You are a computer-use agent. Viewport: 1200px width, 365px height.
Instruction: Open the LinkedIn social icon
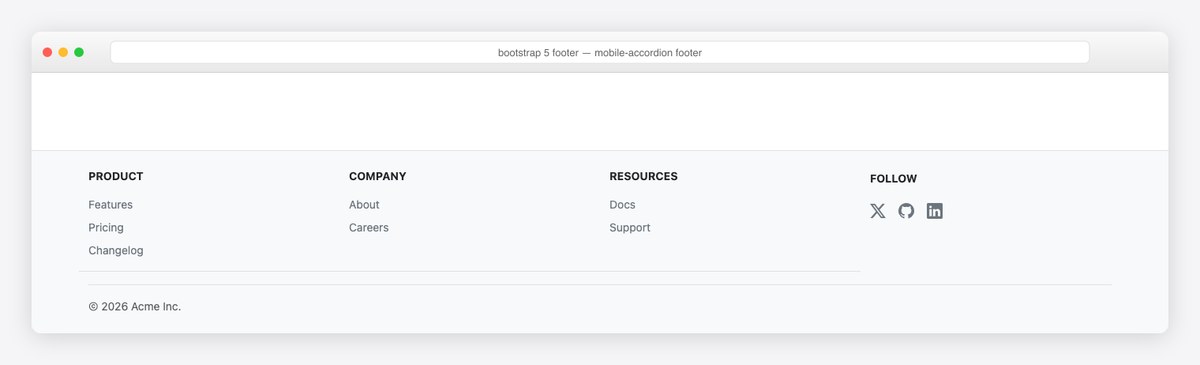[934, 211]
